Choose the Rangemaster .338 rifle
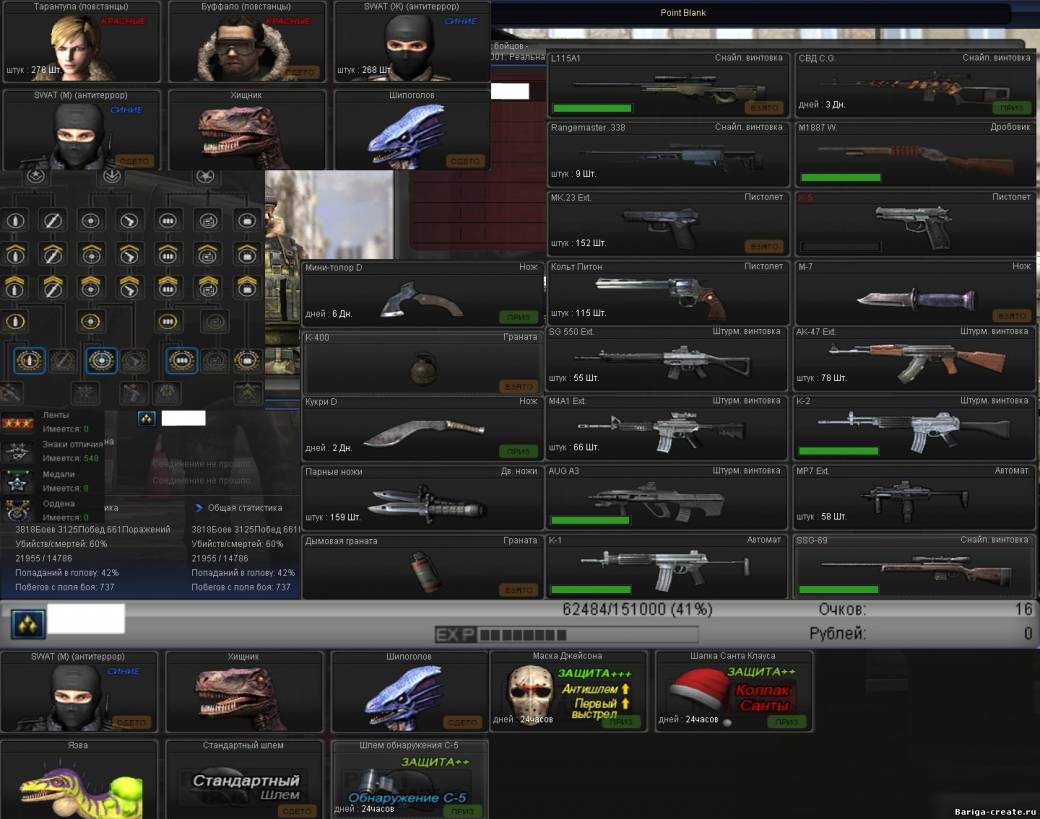Image resolution: width=1040 pixels, height=819 pixels. [x=669, y=154]
